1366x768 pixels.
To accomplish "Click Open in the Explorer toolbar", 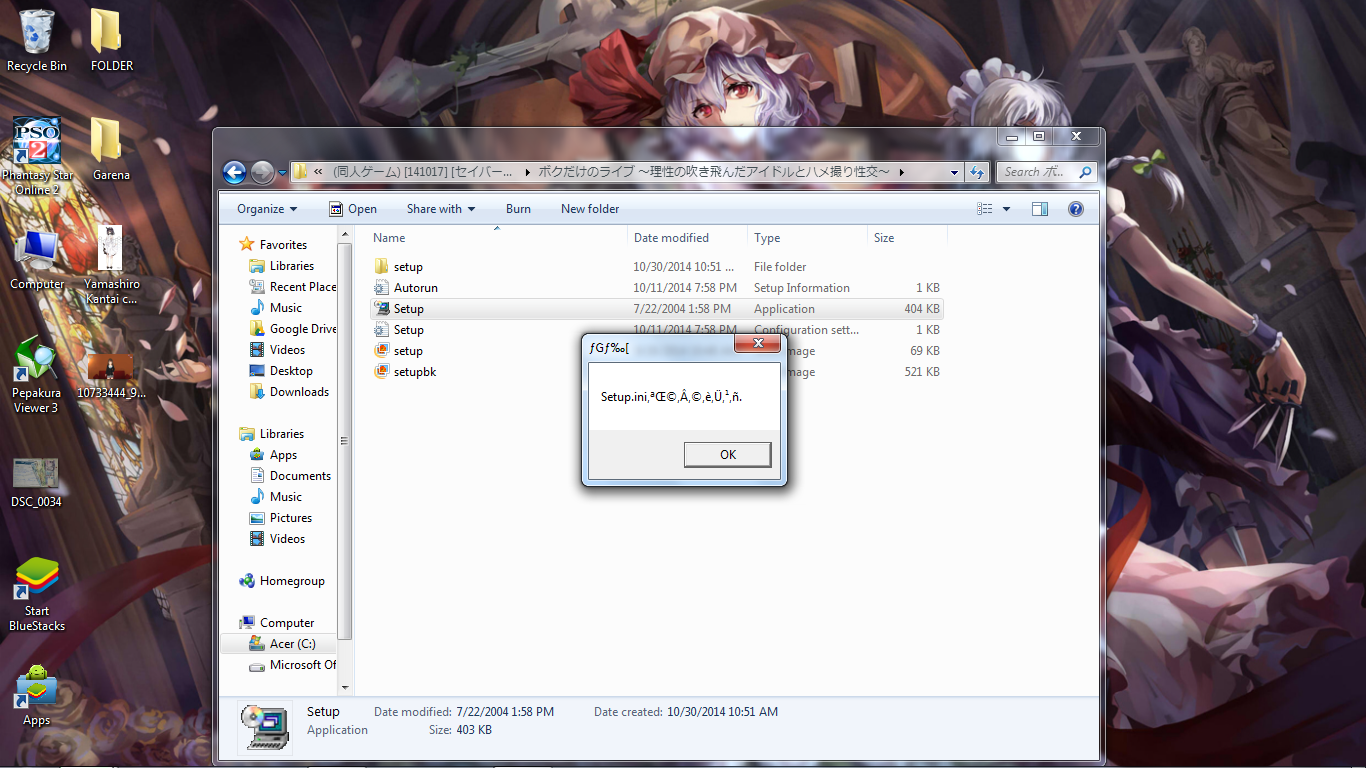I will coord(353,209).
